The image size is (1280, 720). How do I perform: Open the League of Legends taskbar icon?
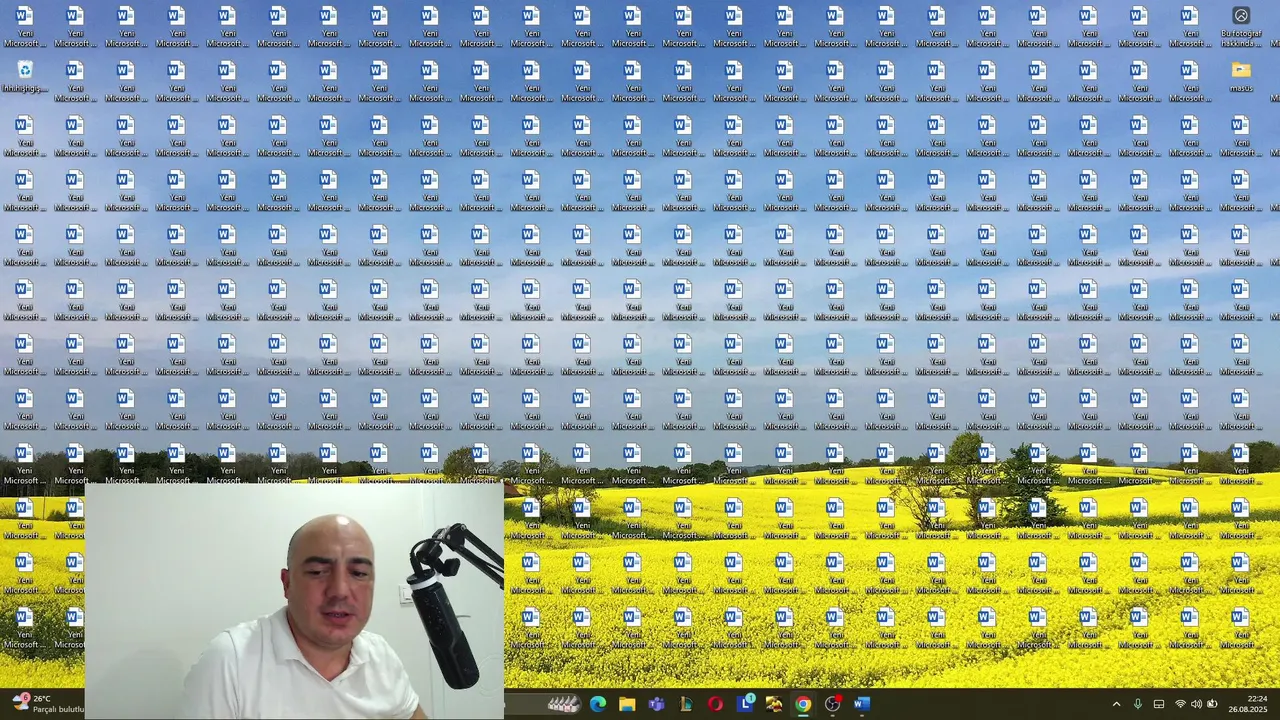pos(686,704)
